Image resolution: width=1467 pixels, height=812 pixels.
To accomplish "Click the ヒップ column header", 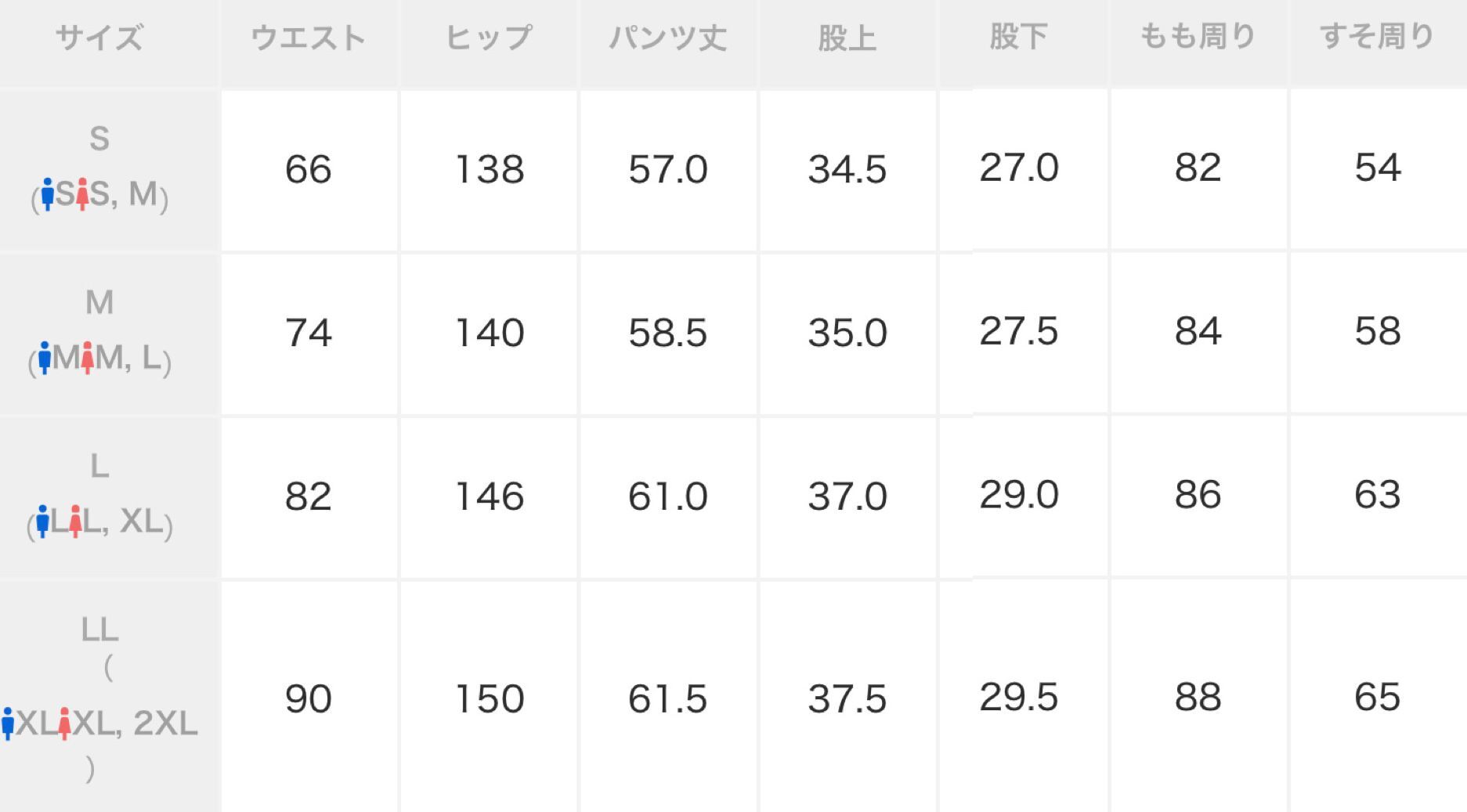I will click(x=489, y=38).
